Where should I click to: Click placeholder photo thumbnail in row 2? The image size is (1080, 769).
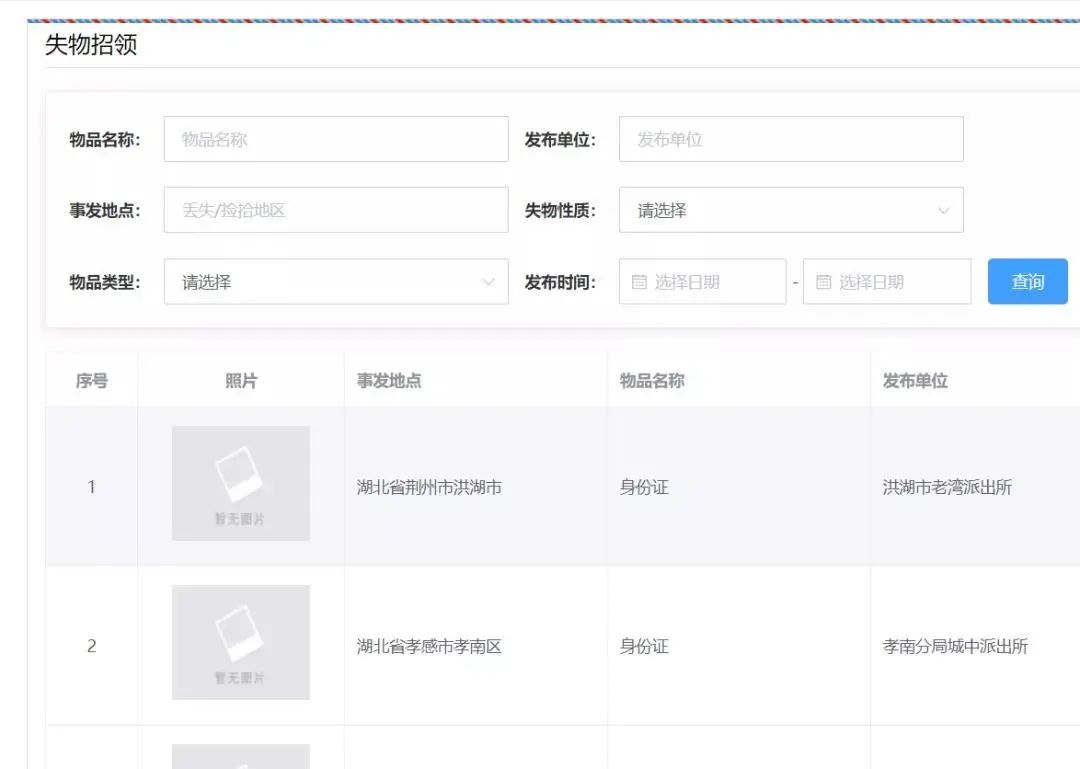pyautogui.click(x=241, y=642)
